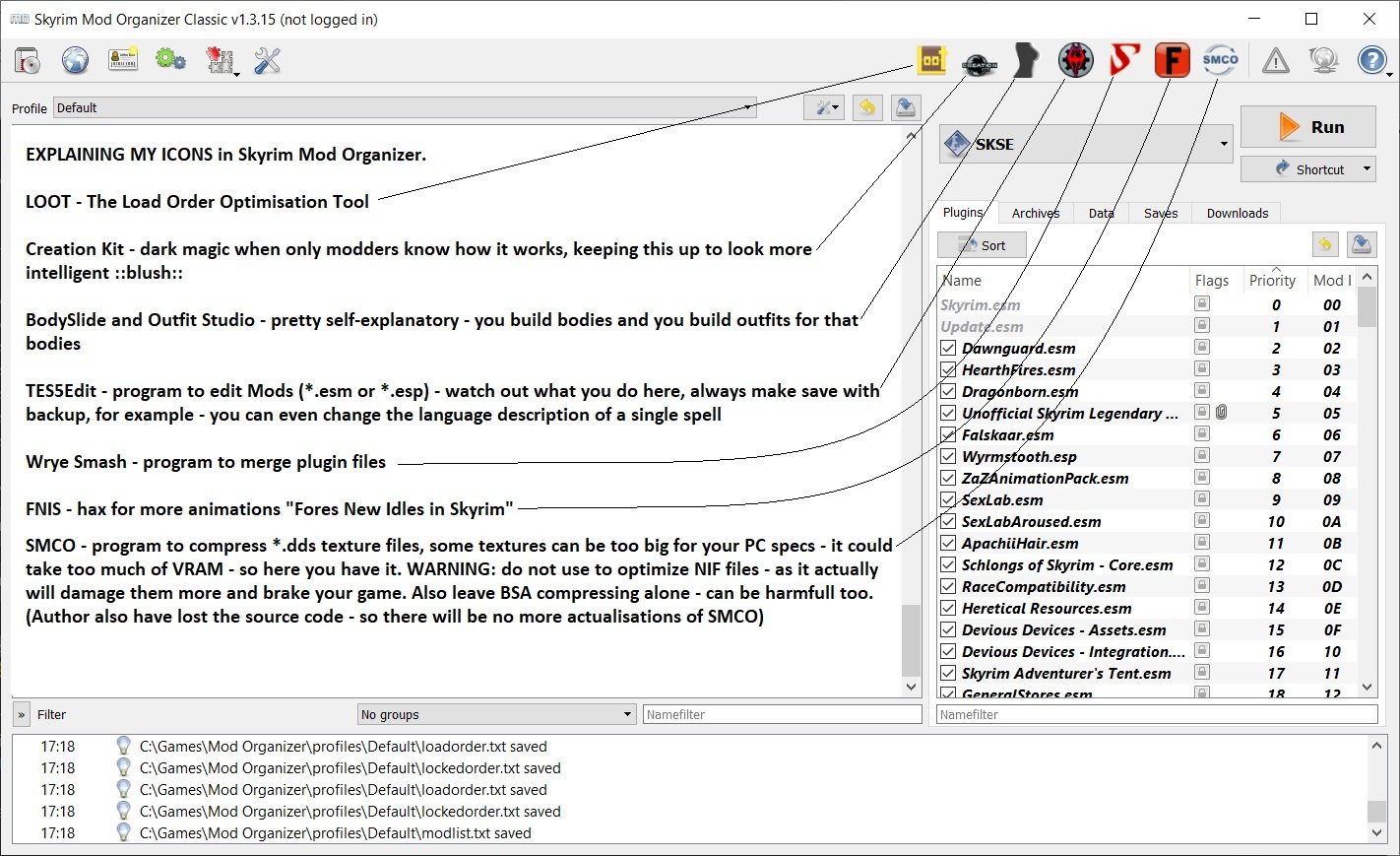The width and height of the screenshot is (1400, 856).
Task: Open the Profile dropdown showing Default
Action: tap(405, 107)
